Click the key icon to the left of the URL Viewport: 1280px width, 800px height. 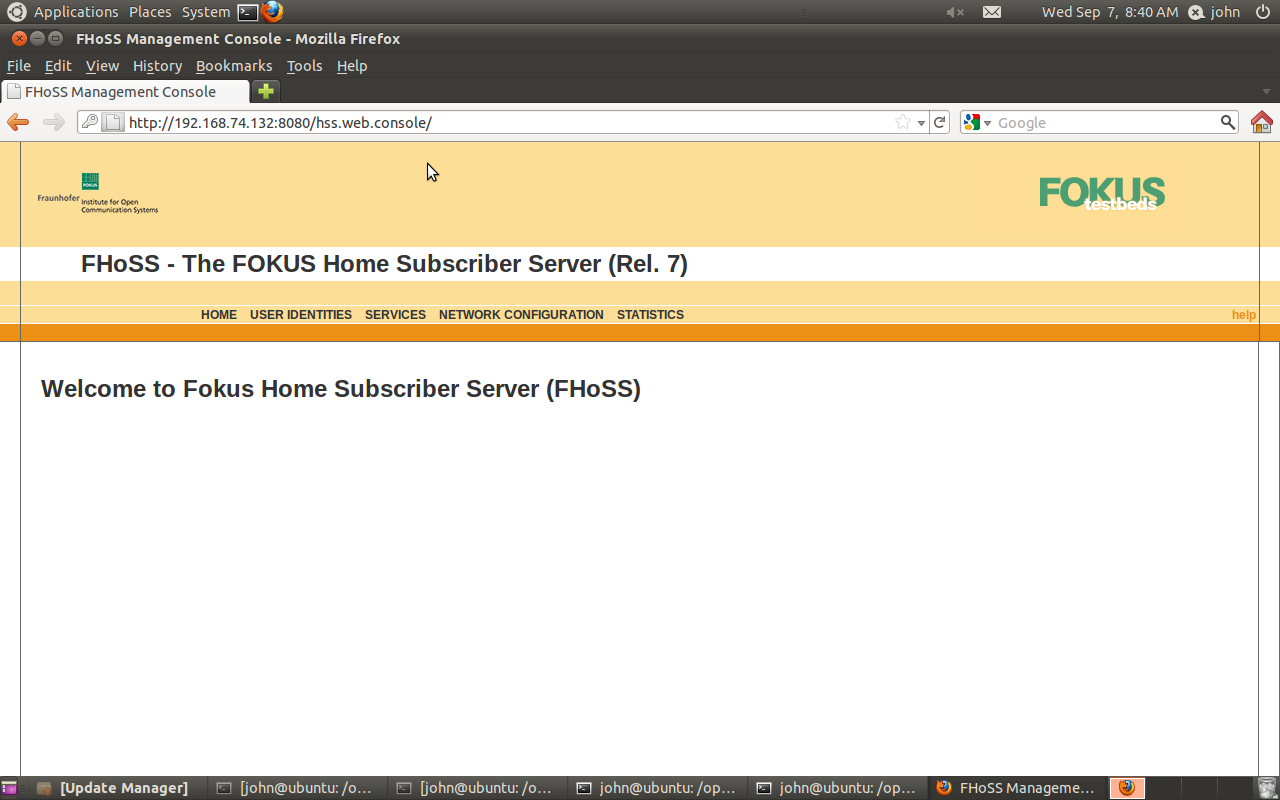[x=90, y=122]
